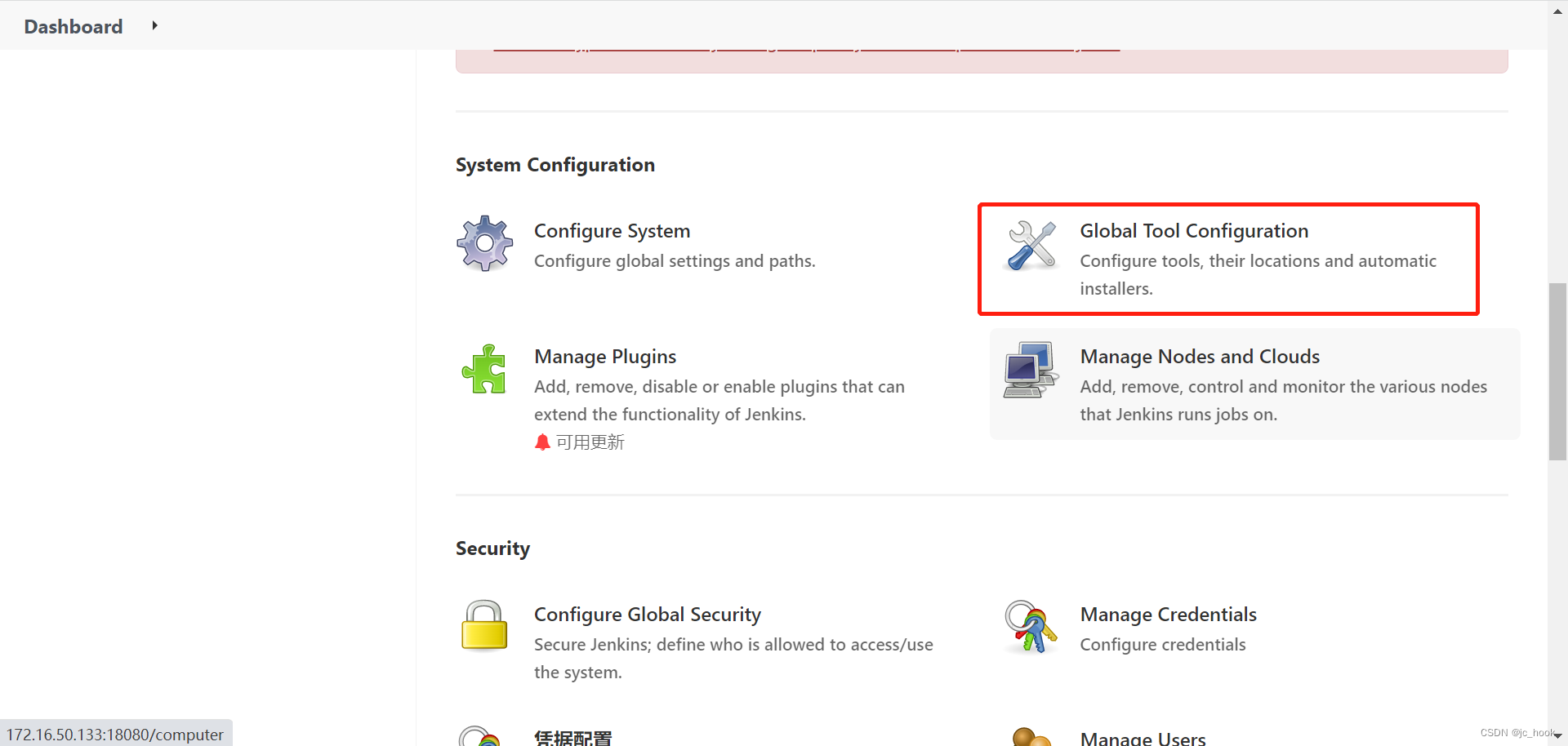Click the Configure System gear icon
The height and width of the screenshot is (746, 1568).
pyautogui.click(x=485, y=243)
